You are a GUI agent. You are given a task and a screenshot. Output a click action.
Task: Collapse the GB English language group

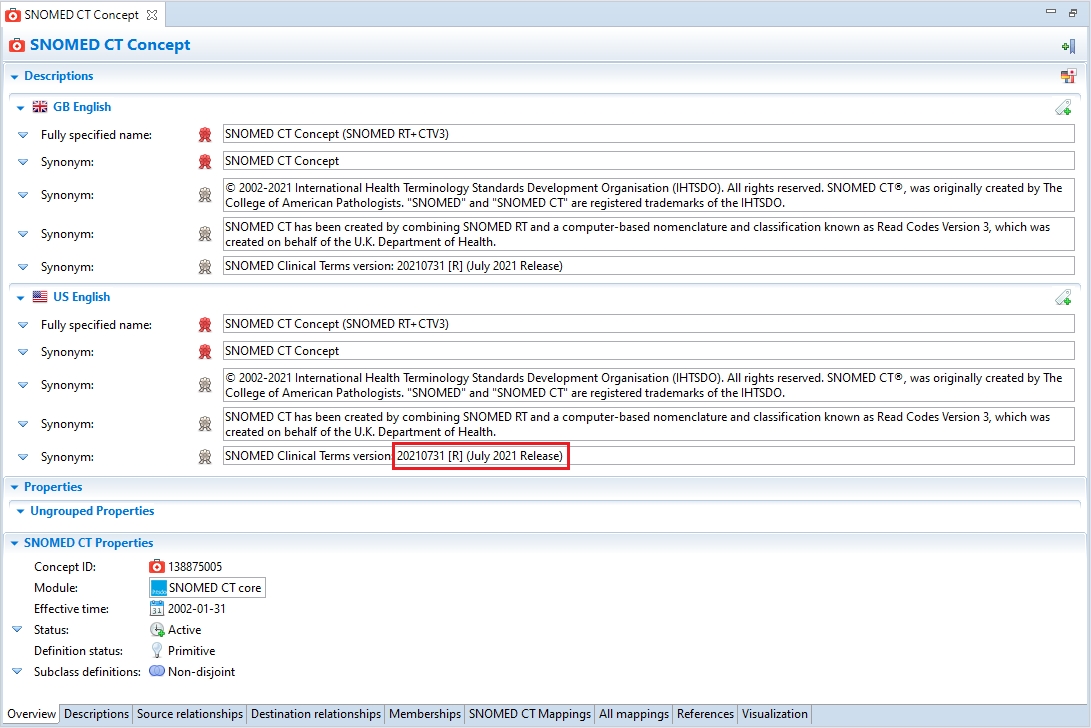click(20, 108)
